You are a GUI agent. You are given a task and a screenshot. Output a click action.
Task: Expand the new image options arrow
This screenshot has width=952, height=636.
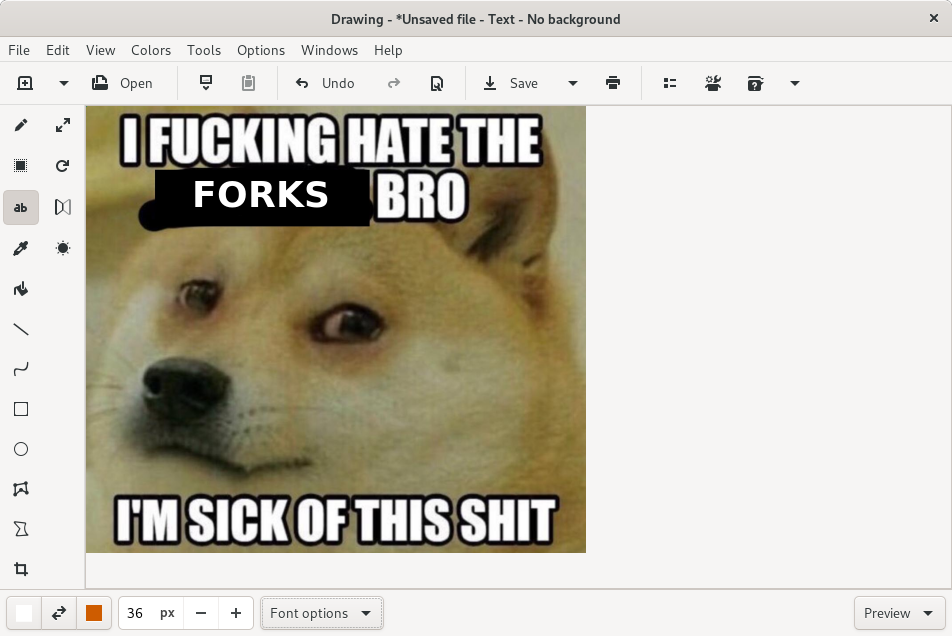pos(63,83)
